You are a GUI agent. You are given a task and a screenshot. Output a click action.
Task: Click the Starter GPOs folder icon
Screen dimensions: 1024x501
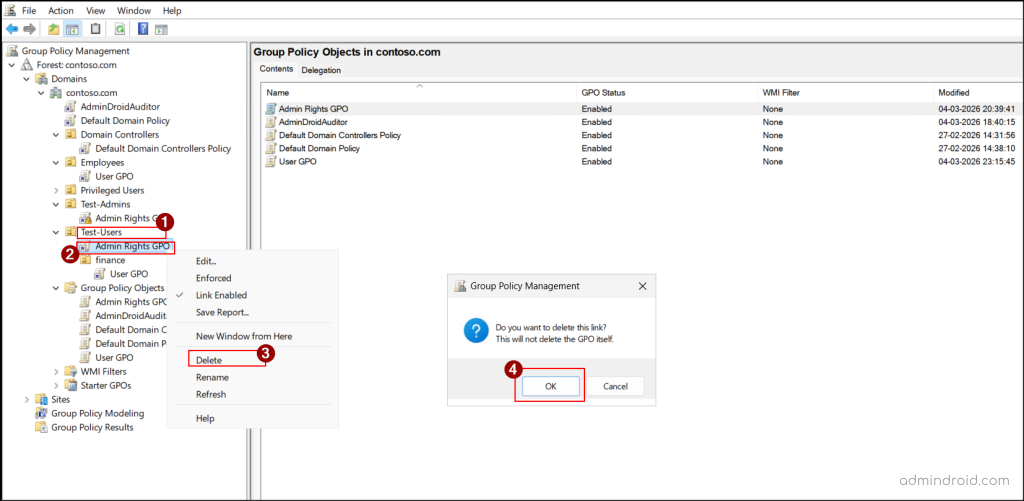(x=71, y=385)
